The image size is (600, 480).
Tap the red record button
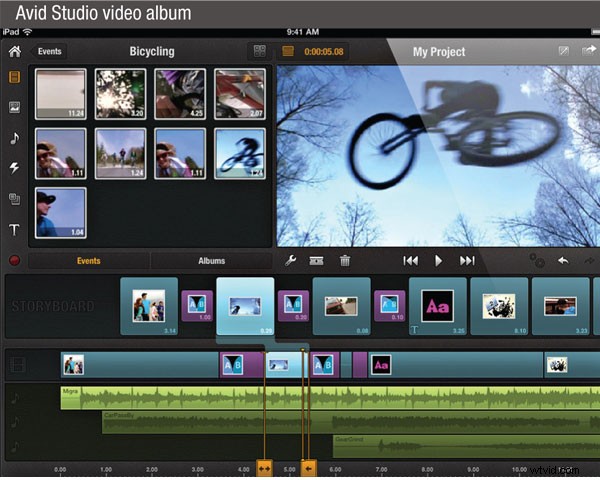[x=15, y=261]
